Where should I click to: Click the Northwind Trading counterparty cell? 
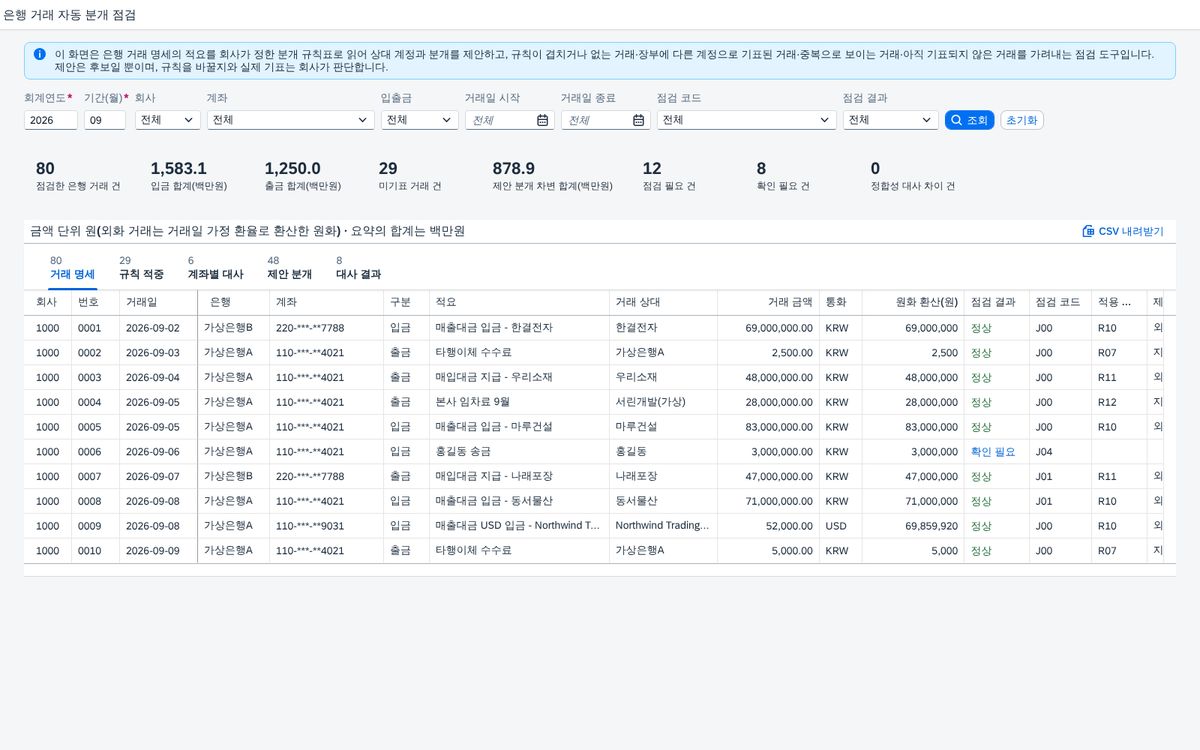coord(663,526)
